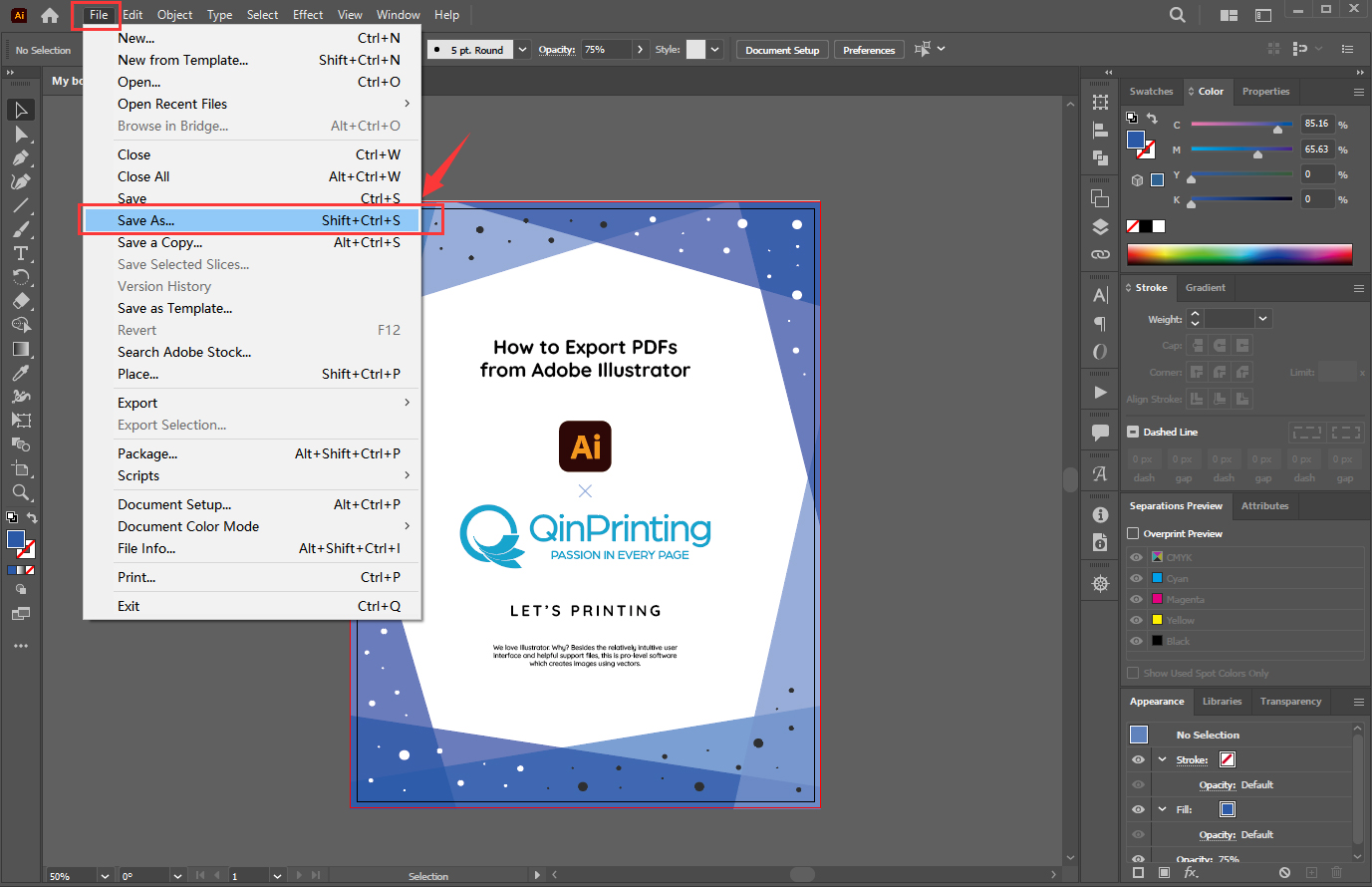Switch to the Transparency tab

[1290, 702]
